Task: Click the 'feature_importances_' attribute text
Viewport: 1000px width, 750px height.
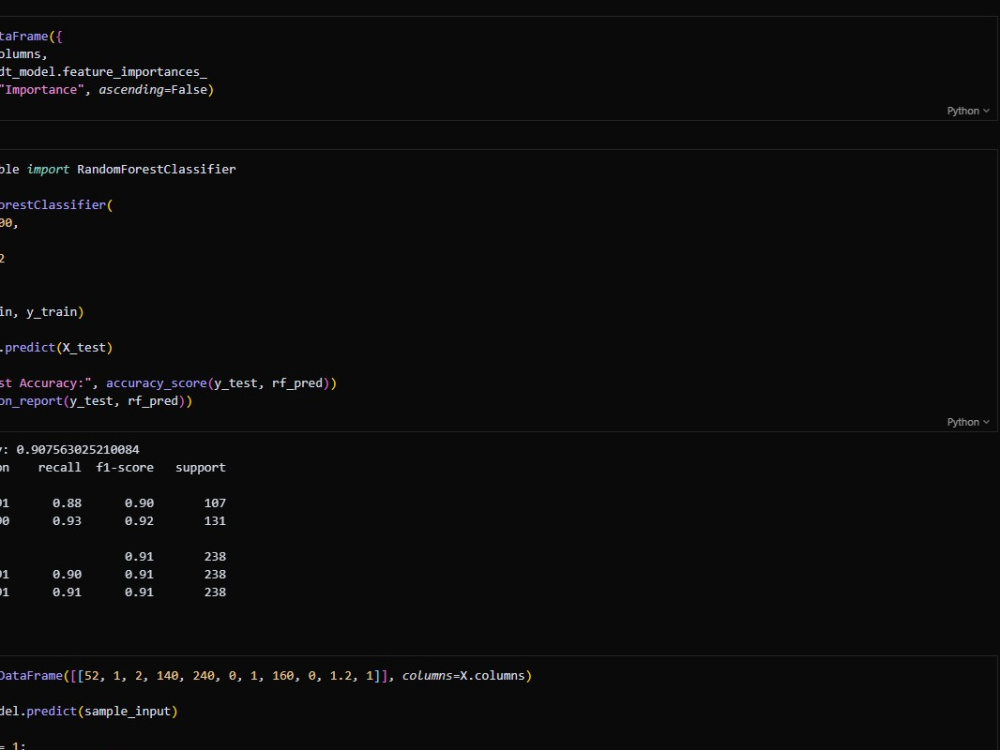Action: tap(135, 72)
